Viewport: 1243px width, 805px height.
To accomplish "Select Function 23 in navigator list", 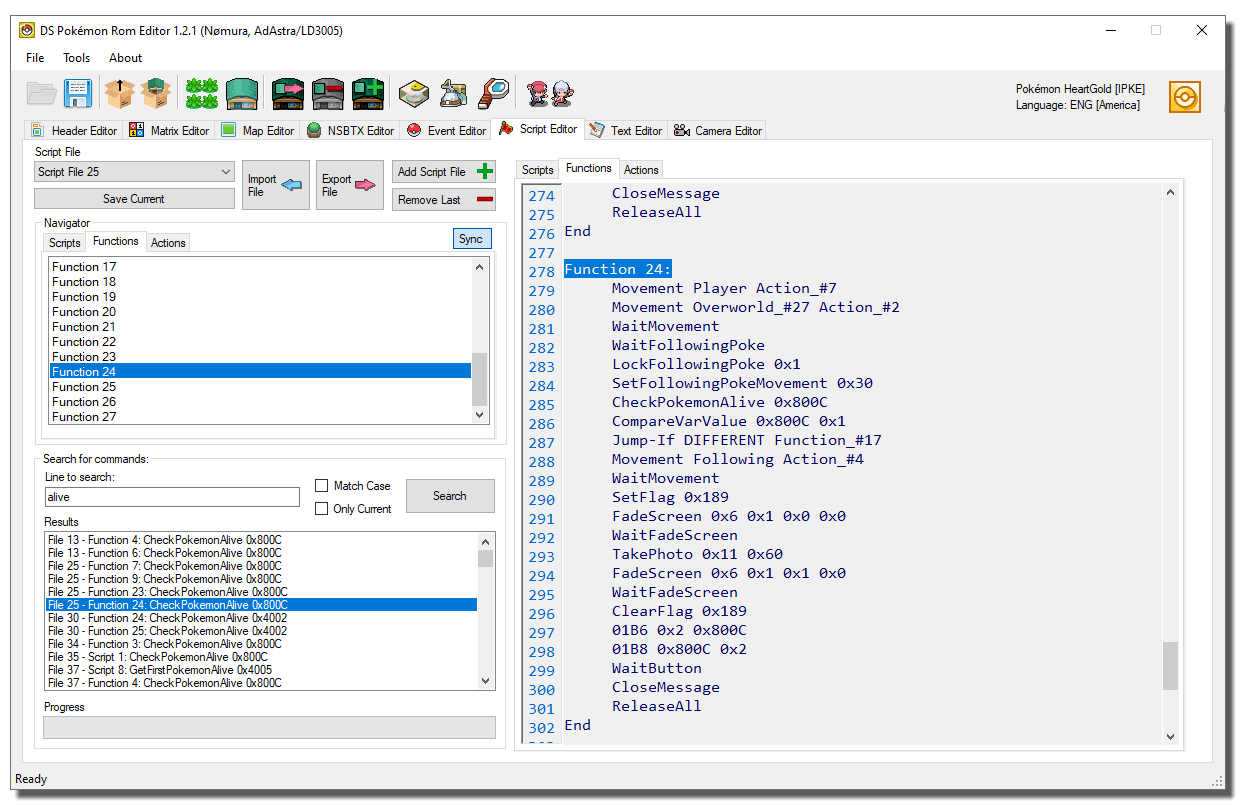I will pyautogui.click(x=260, y=357).
